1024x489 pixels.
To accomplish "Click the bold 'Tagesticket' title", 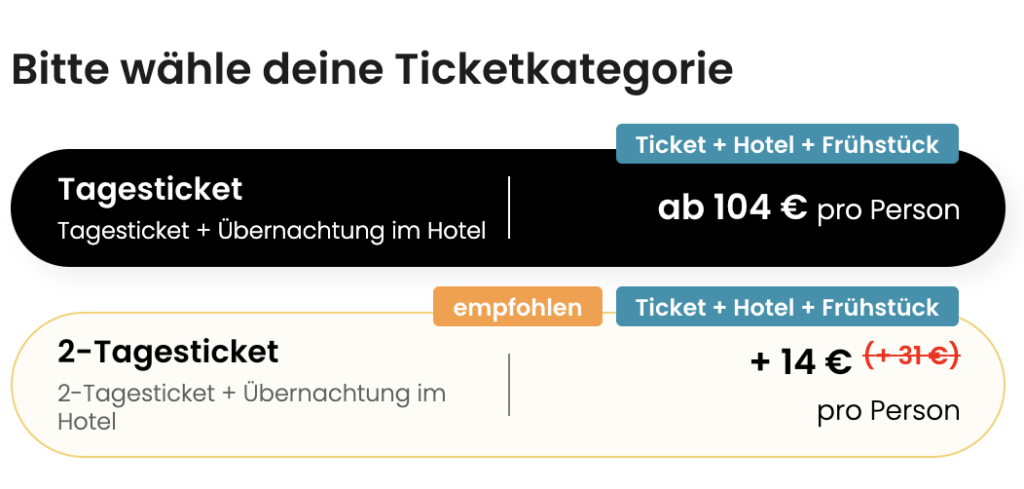I will pyautogui.click(x=150, y=189).
